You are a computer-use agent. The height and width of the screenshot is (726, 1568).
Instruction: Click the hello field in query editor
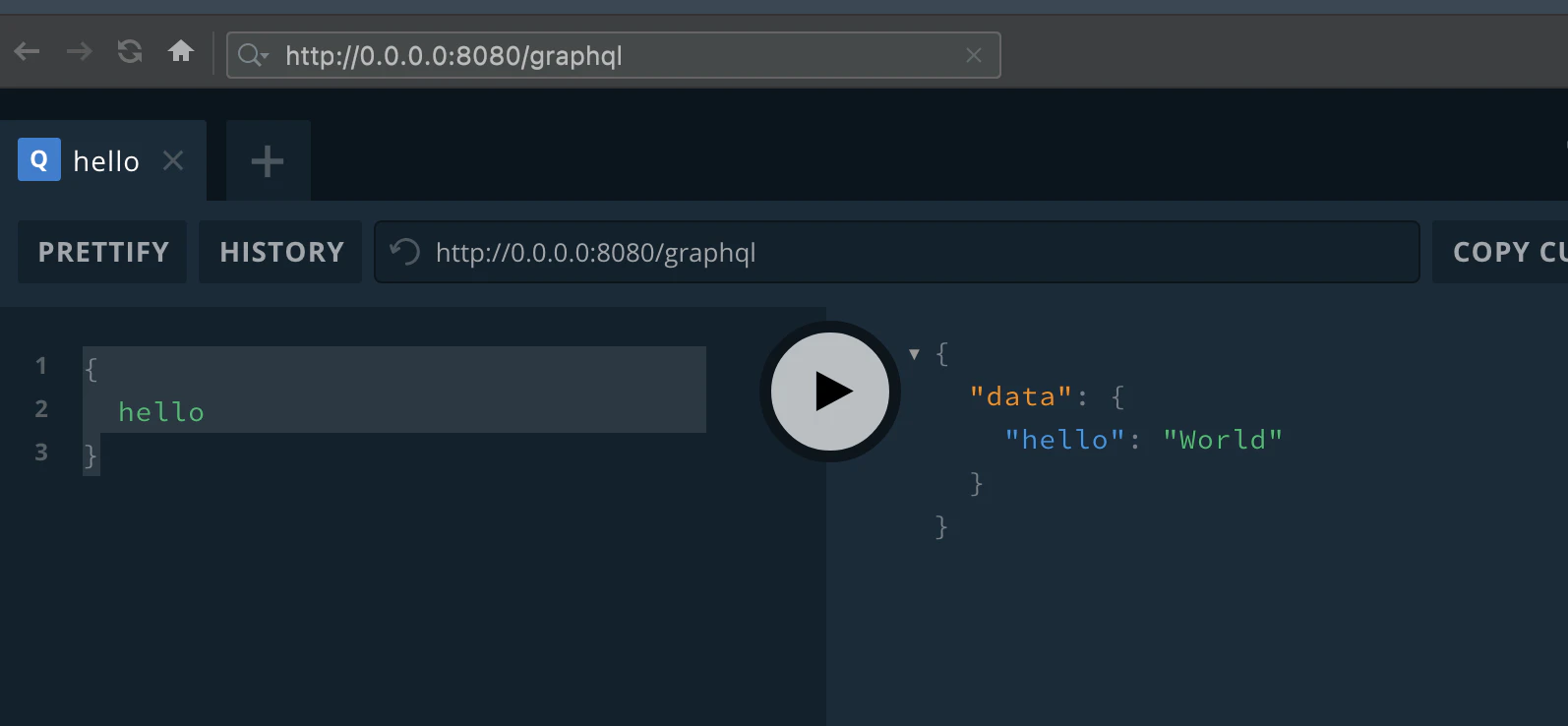pos(161,412)
